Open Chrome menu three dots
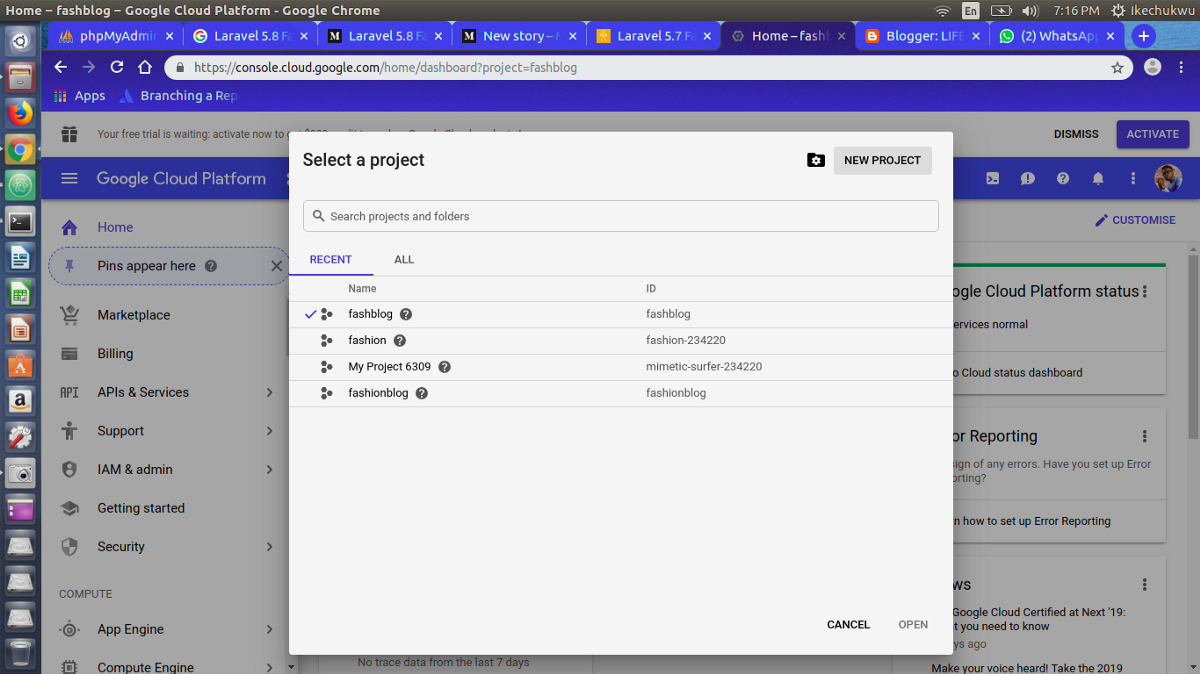The width and height of the screenshot is (1200, 674). tap(1182, 67)
